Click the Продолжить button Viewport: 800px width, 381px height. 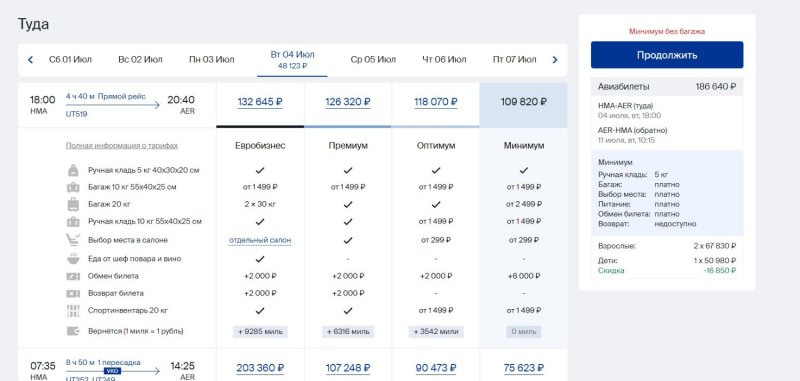click(x=667, y=55)
